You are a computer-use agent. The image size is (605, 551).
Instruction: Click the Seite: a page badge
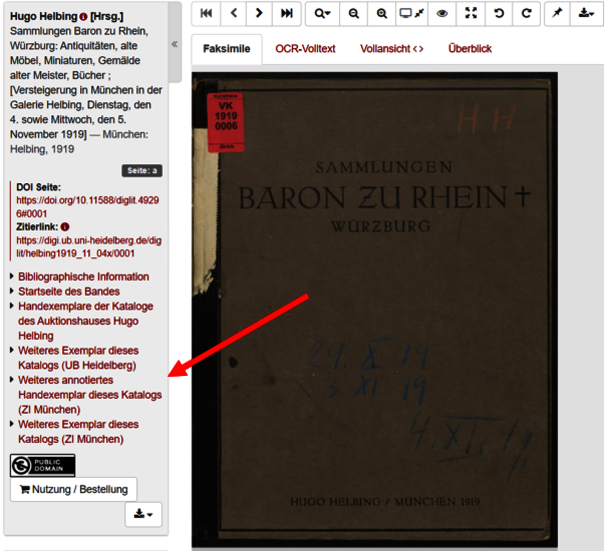click(x=142, y=171)
